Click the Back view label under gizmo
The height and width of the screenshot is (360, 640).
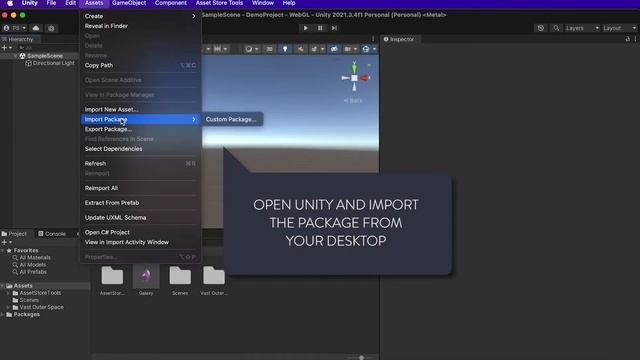[x=353, y=100]
